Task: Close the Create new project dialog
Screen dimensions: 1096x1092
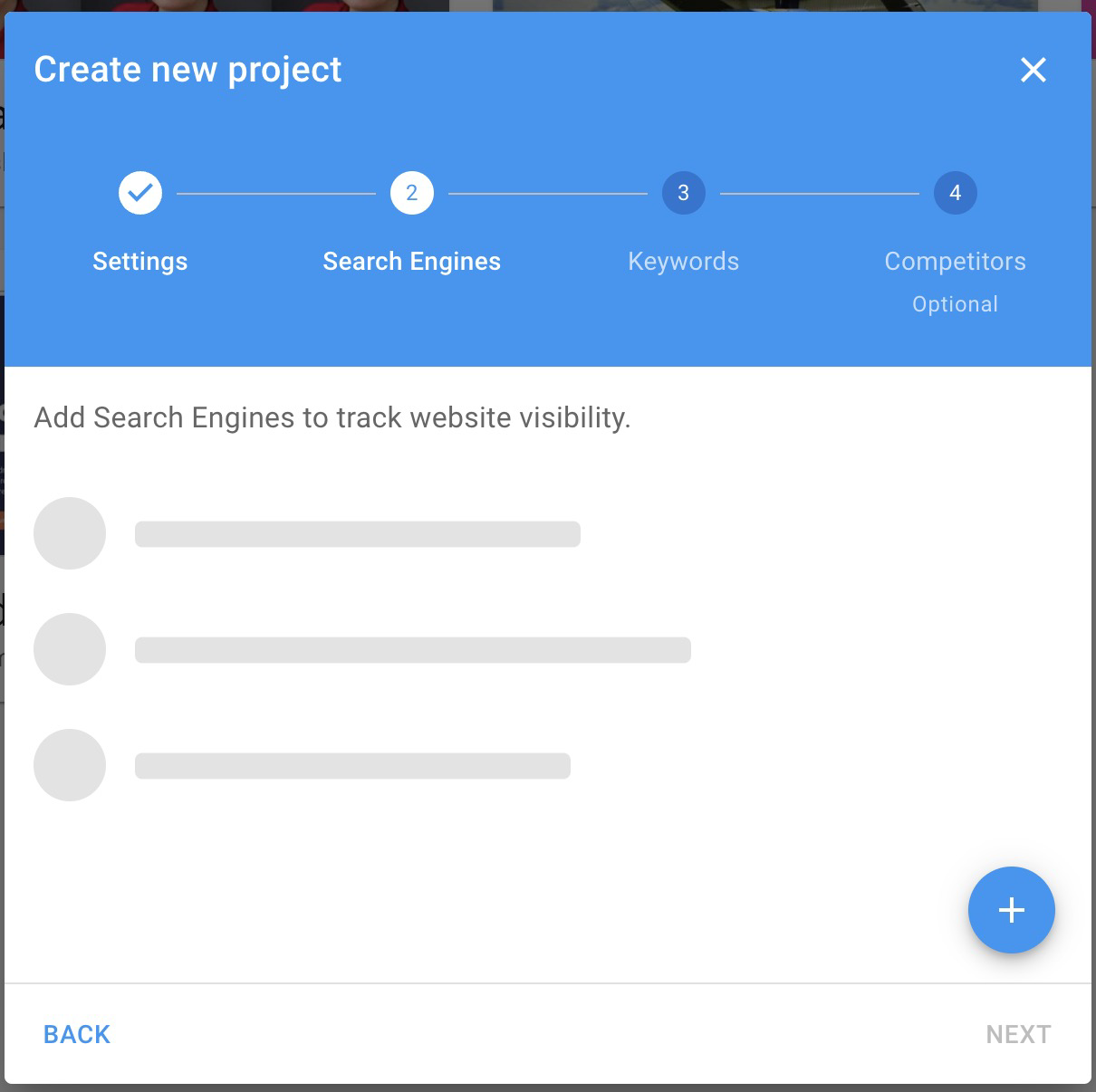Action: (1033, 70)
